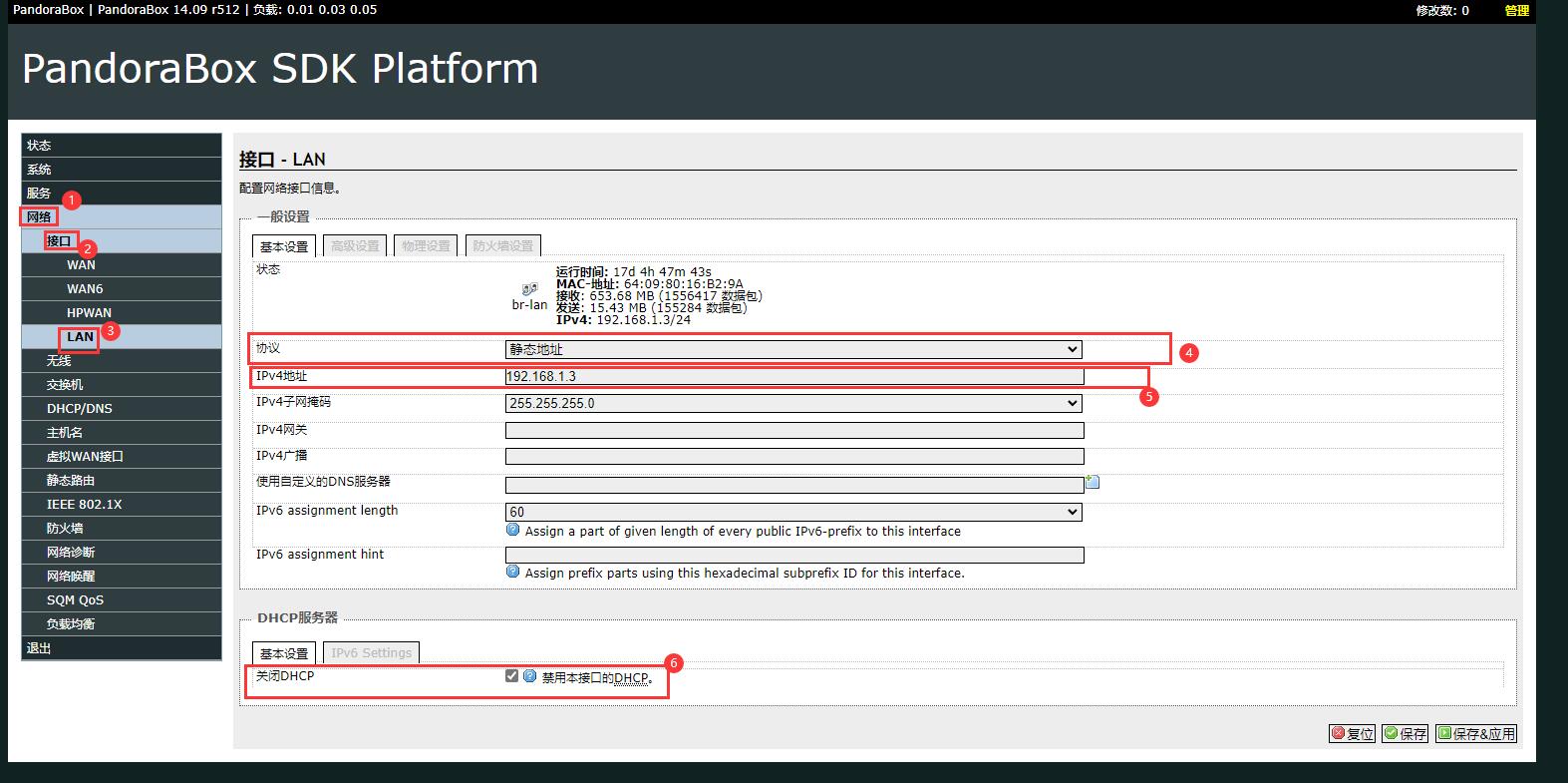1568x783 pixels.
Task: Switch to the physical settings tab
Action: pyautogui.click(x=427, y=246)
